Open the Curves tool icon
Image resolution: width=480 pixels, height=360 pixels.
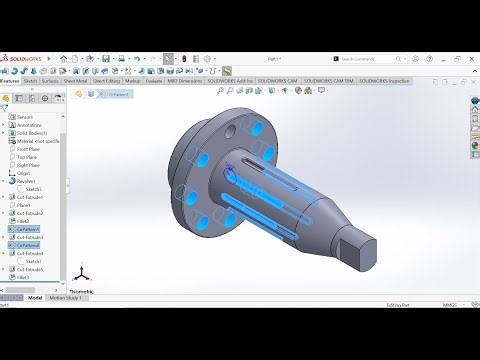point(214,71)
